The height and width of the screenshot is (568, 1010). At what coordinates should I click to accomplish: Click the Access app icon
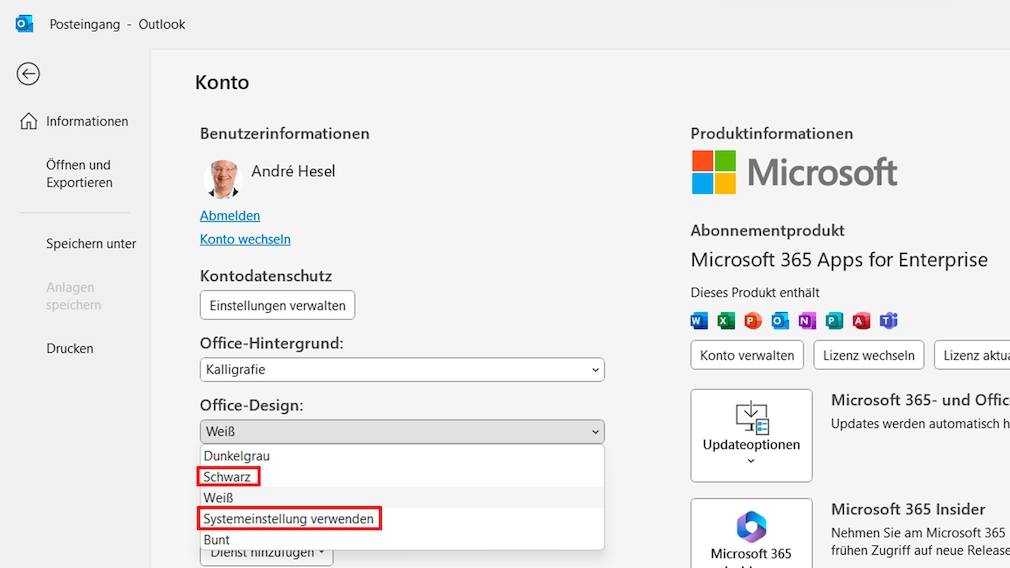pyautogui.click(x=861, y=321)
